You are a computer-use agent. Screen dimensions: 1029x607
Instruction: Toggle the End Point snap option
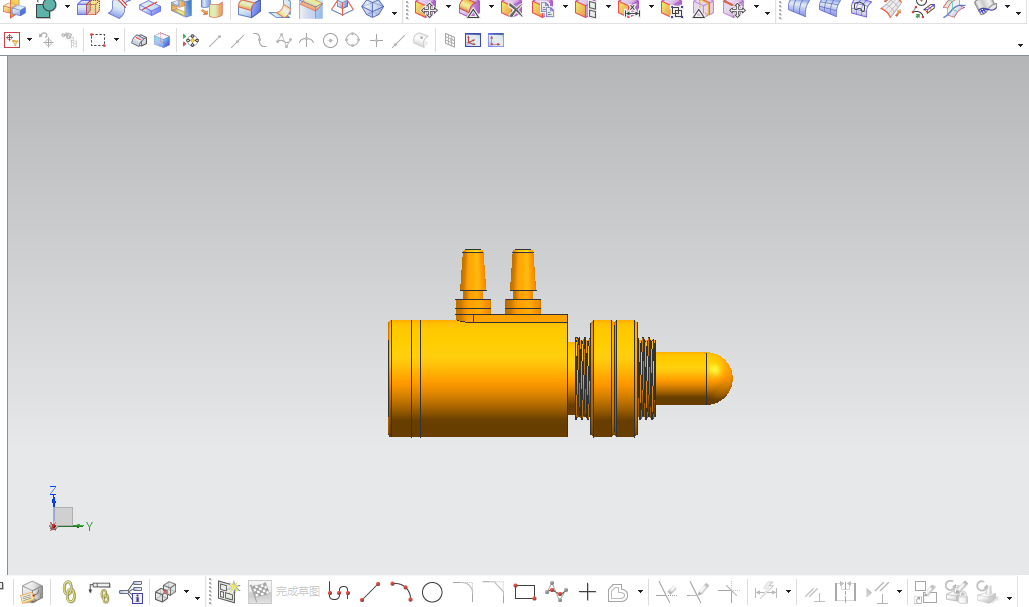click(x=215, y=41)
